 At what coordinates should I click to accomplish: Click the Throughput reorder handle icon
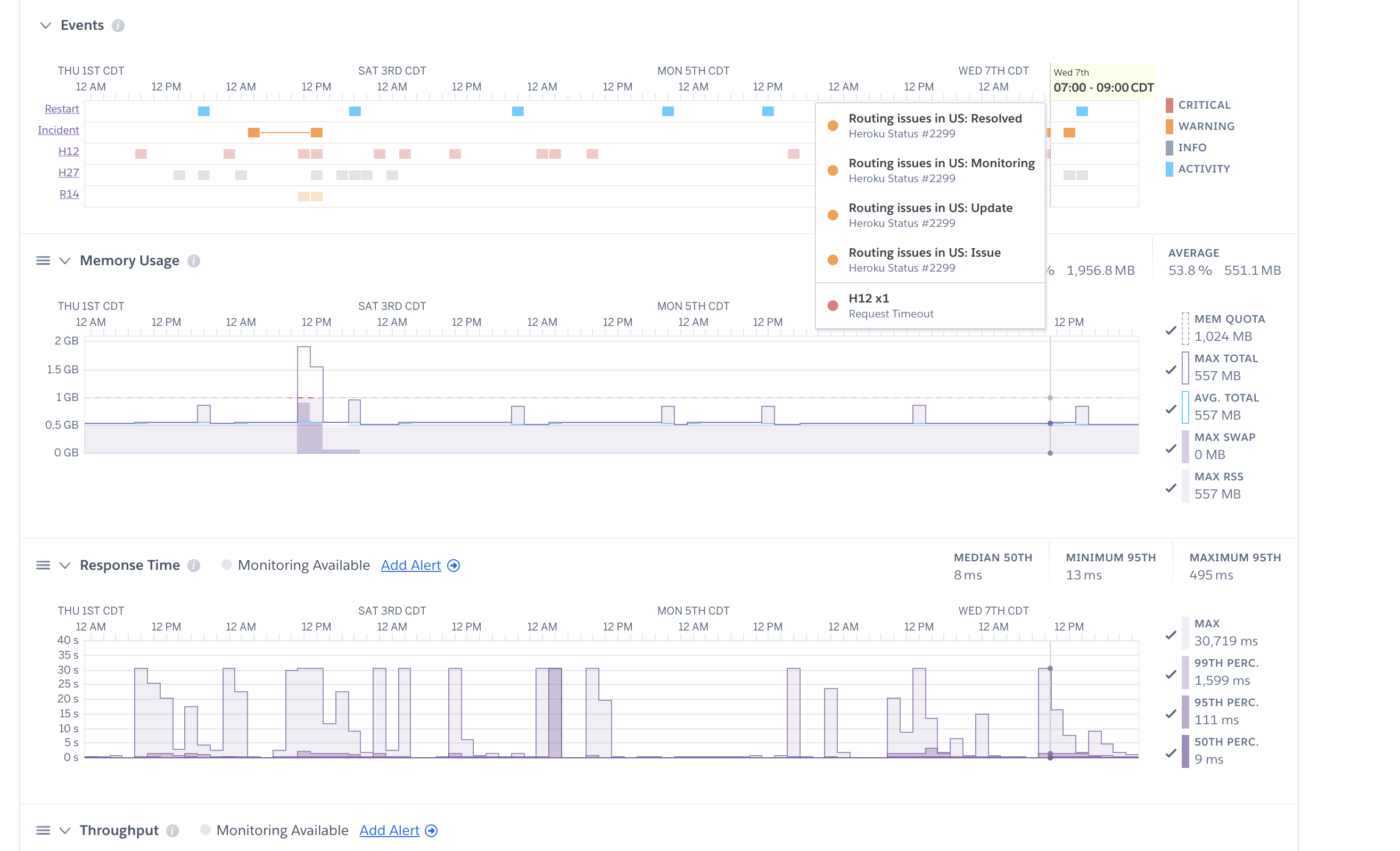pos(43,831)
